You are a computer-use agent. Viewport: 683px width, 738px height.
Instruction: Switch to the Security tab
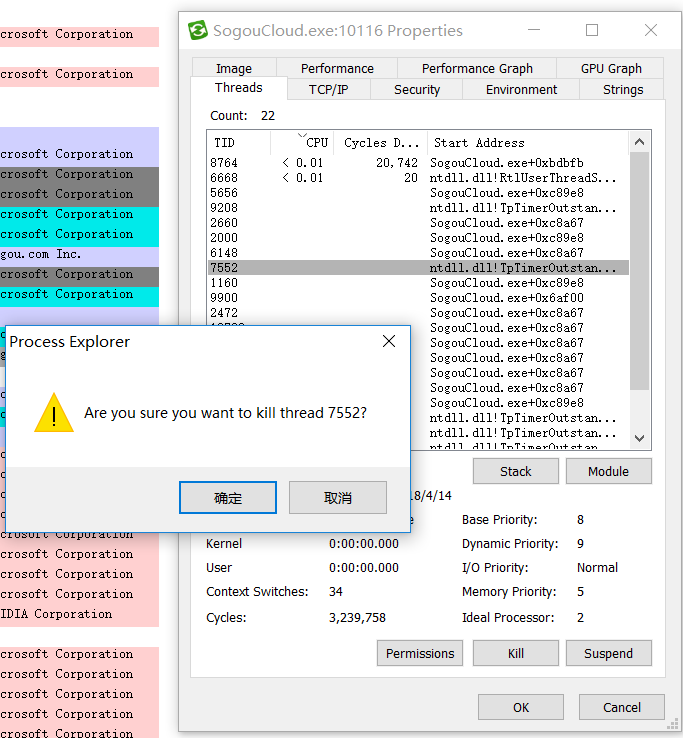pos(417,89)
